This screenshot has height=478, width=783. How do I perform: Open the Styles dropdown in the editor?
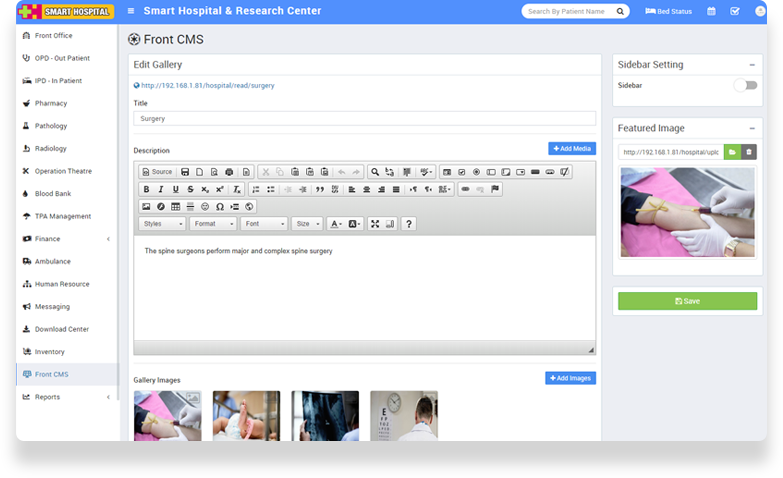pos(162,224)
